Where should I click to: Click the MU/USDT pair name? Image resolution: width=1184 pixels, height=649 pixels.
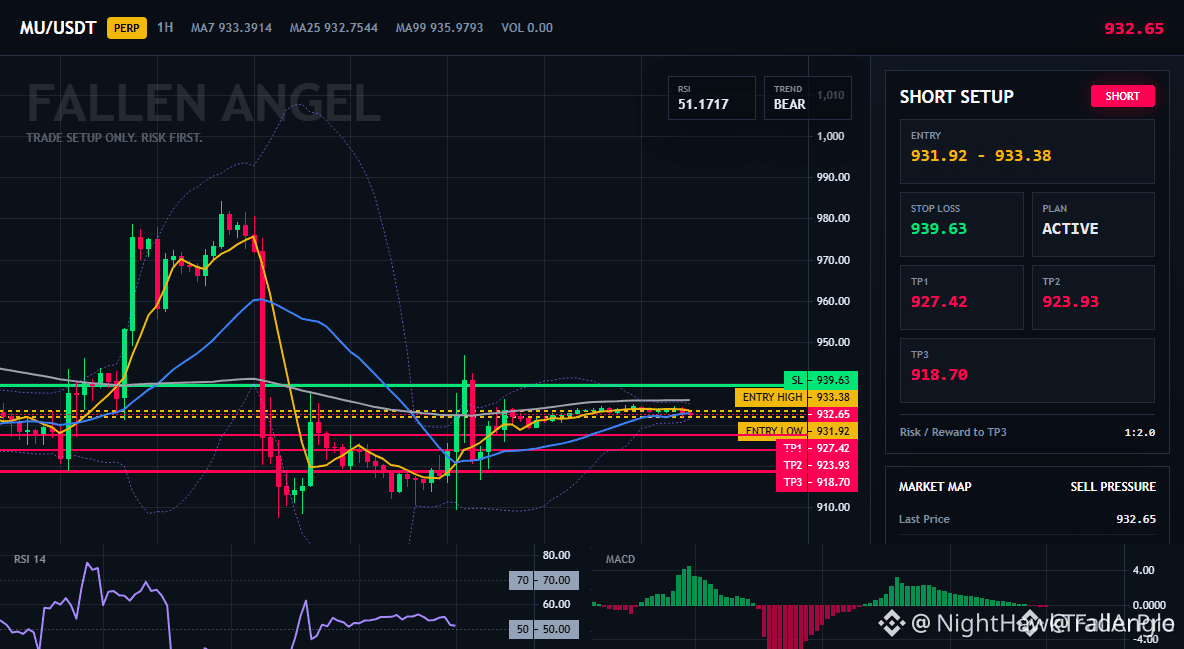click(x=58, y=28)
